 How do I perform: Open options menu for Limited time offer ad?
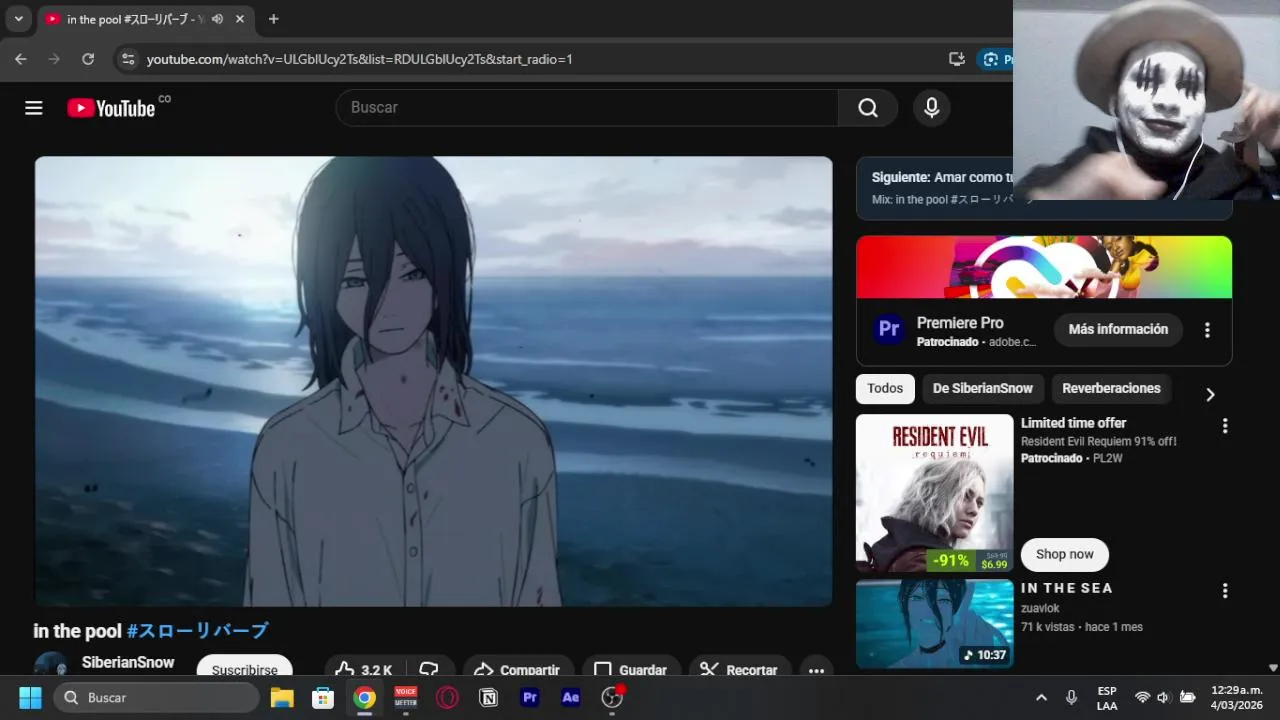[x=1225, y=426]
